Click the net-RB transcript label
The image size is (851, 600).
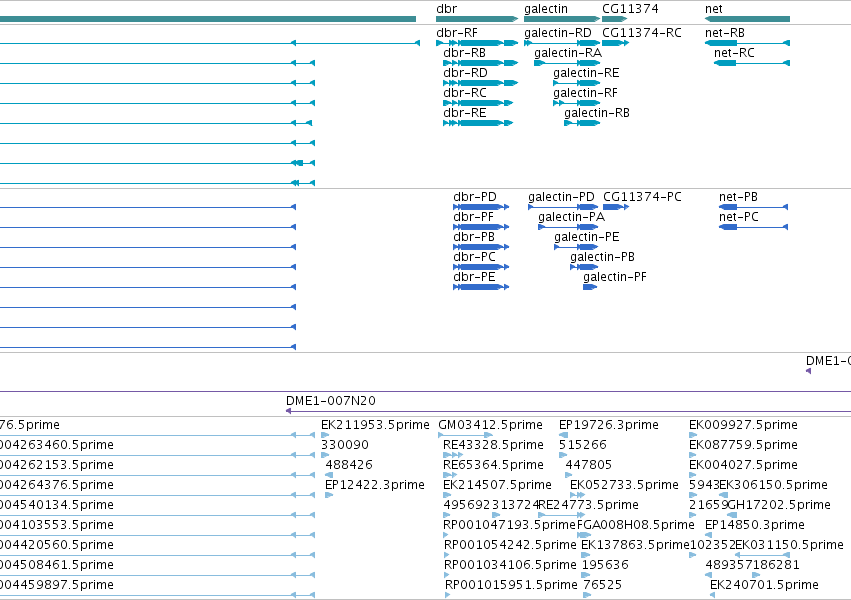pyautogui.click(x=725, y=33)
